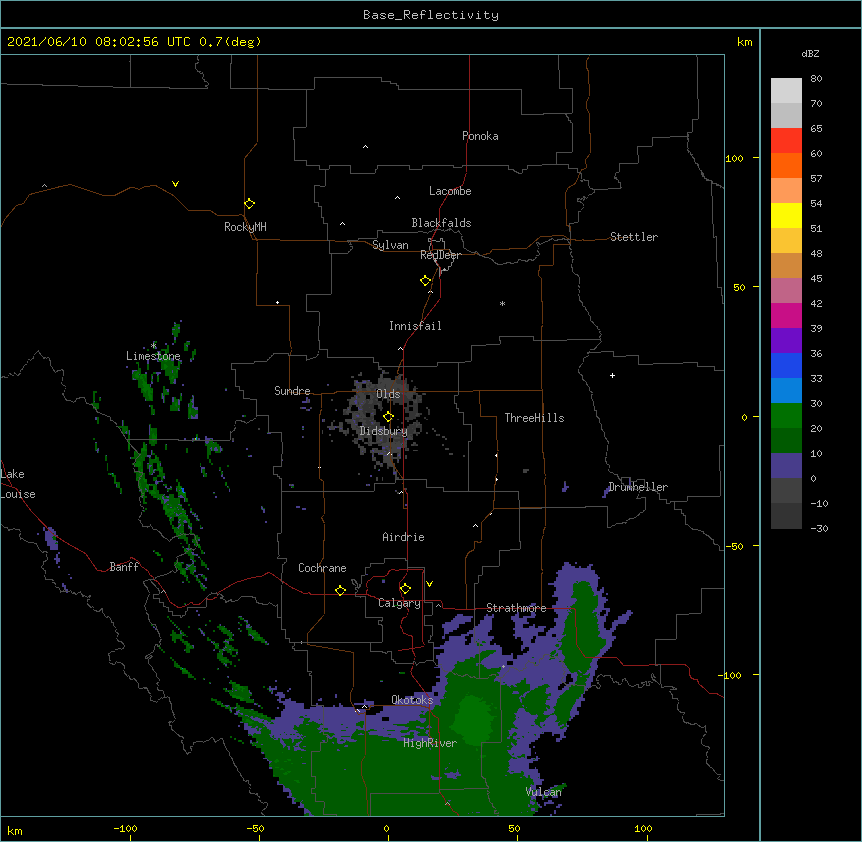This screenshot has width=862, height=842.
Task: Click the Banff town label
Action: [x=124, y=567]
